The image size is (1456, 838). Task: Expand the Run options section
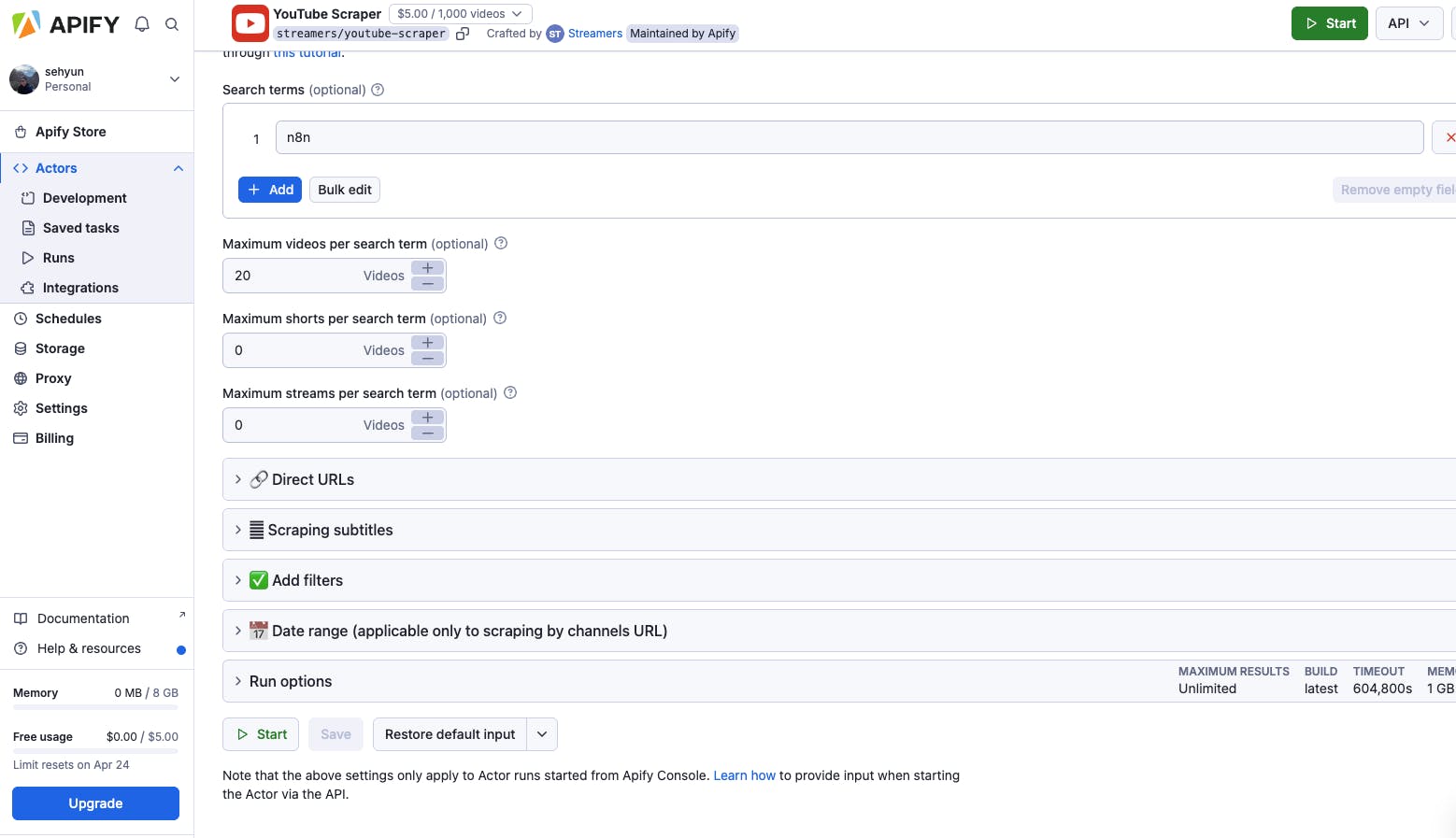point(839,681)
